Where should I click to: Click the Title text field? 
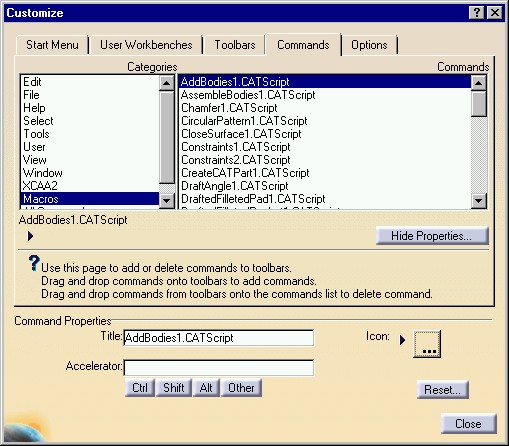219,338
